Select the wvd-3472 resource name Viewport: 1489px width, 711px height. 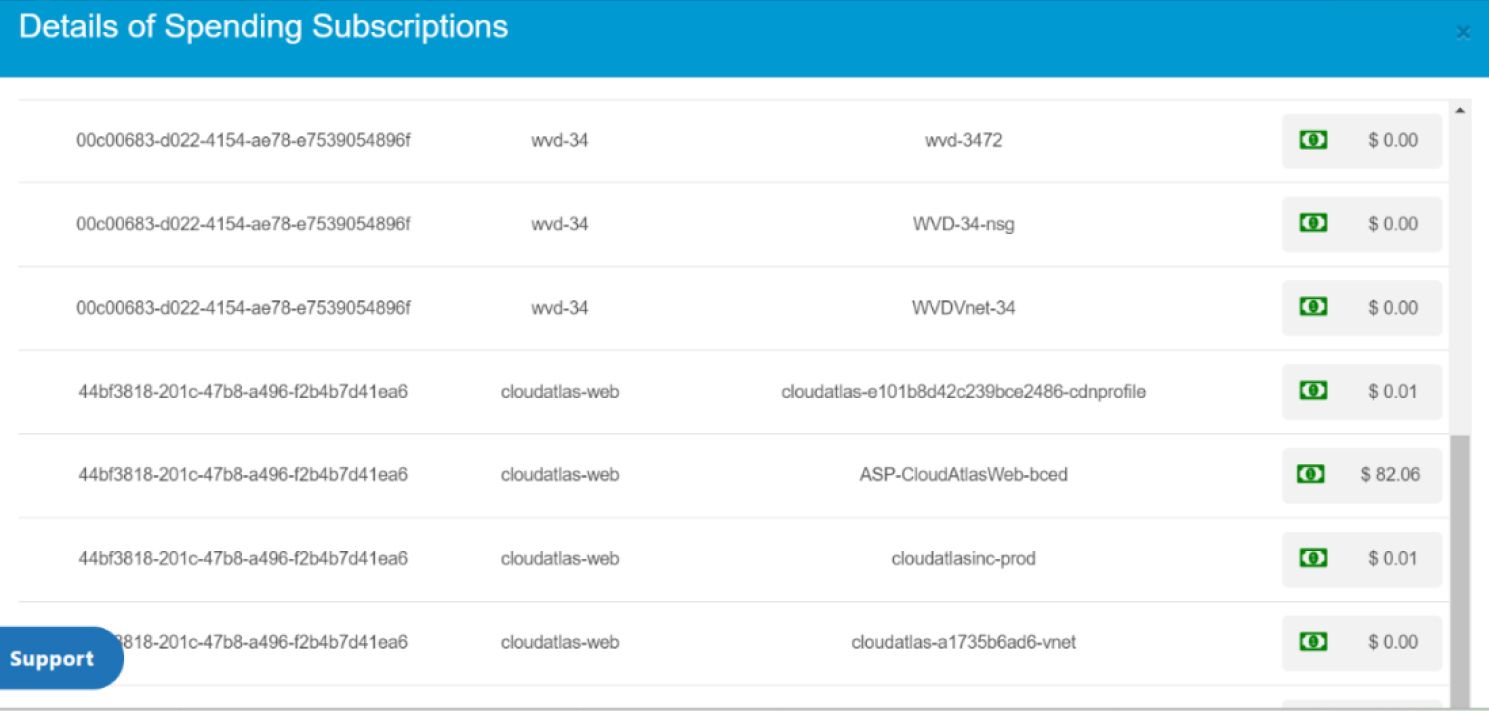tap(963, 141)
